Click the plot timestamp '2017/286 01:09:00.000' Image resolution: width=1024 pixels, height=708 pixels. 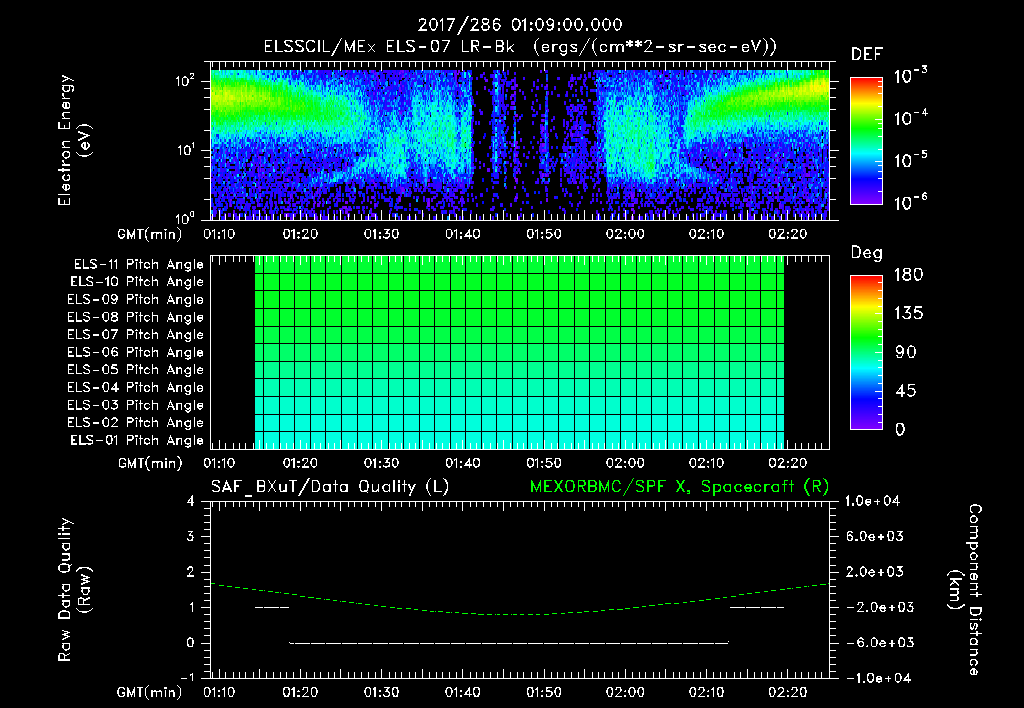tap(520, 25)
